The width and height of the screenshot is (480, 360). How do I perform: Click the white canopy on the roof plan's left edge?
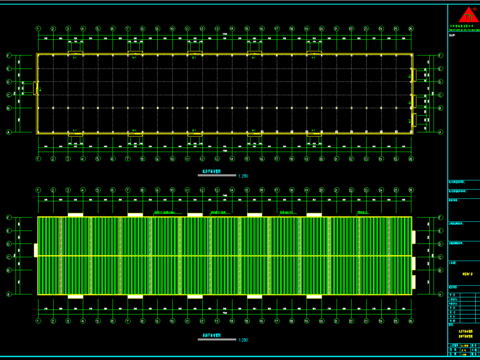36,250
